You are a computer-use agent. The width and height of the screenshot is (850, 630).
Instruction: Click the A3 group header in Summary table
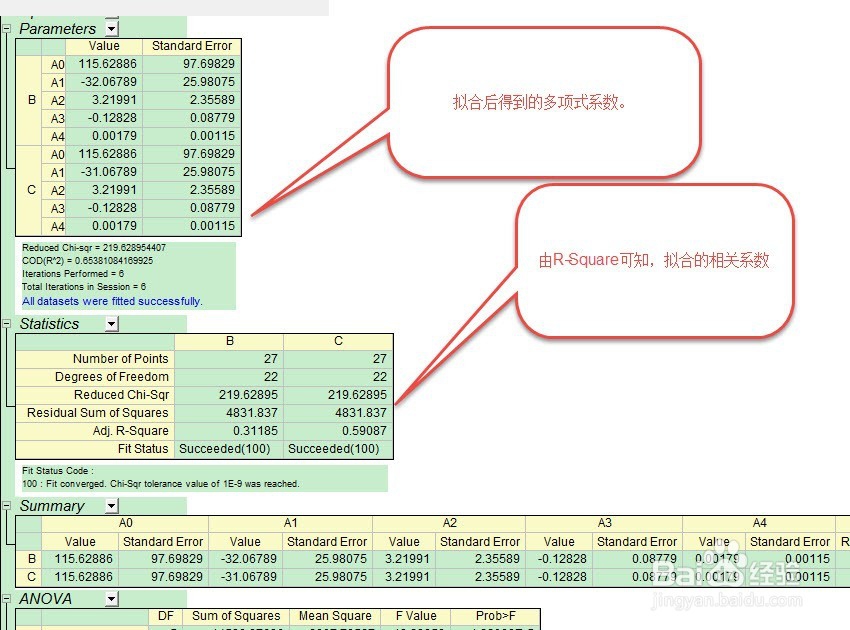click(x=604, y=523)
